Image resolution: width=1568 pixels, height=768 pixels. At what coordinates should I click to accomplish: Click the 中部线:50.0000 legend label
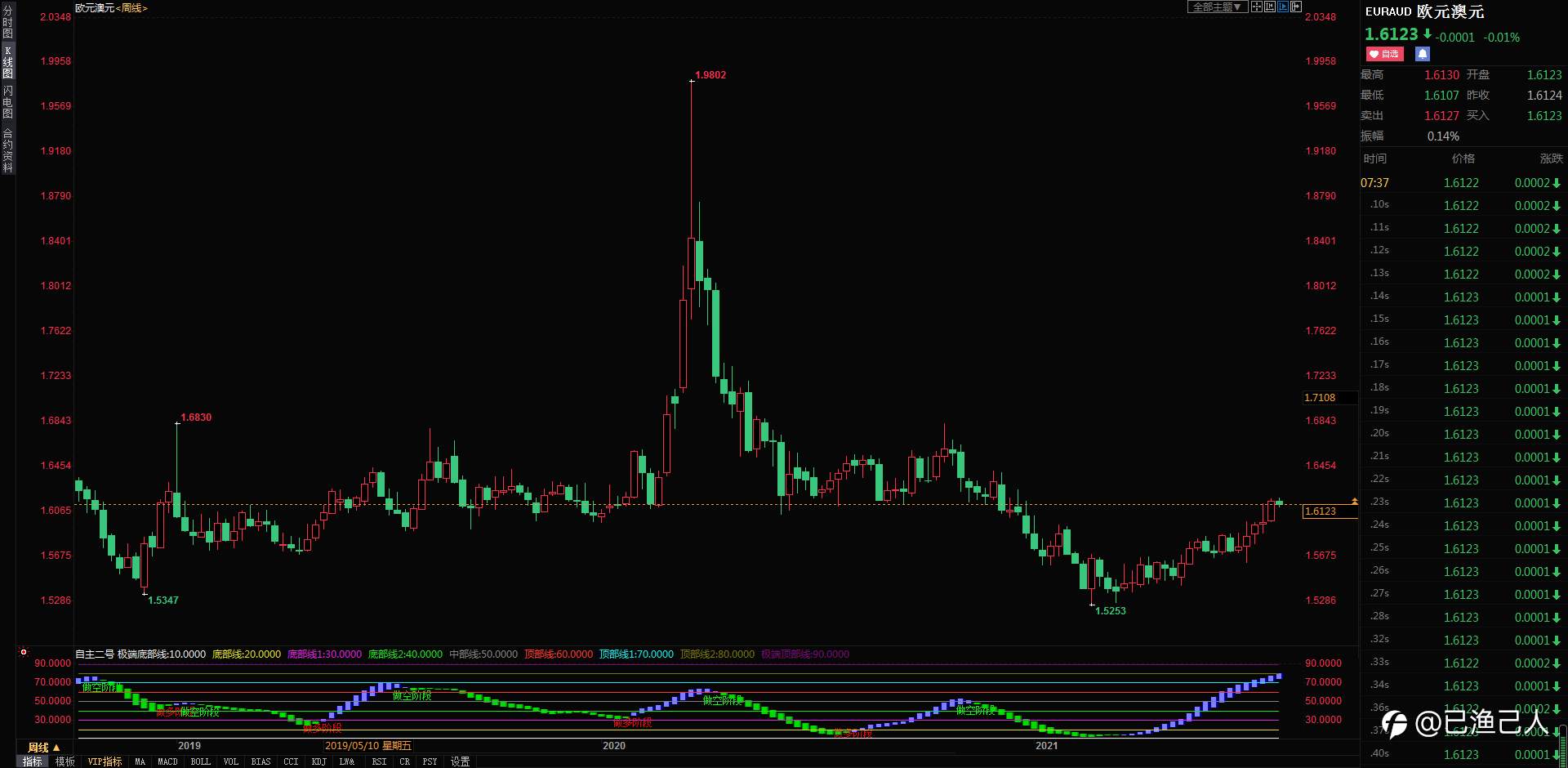point(483,654)
